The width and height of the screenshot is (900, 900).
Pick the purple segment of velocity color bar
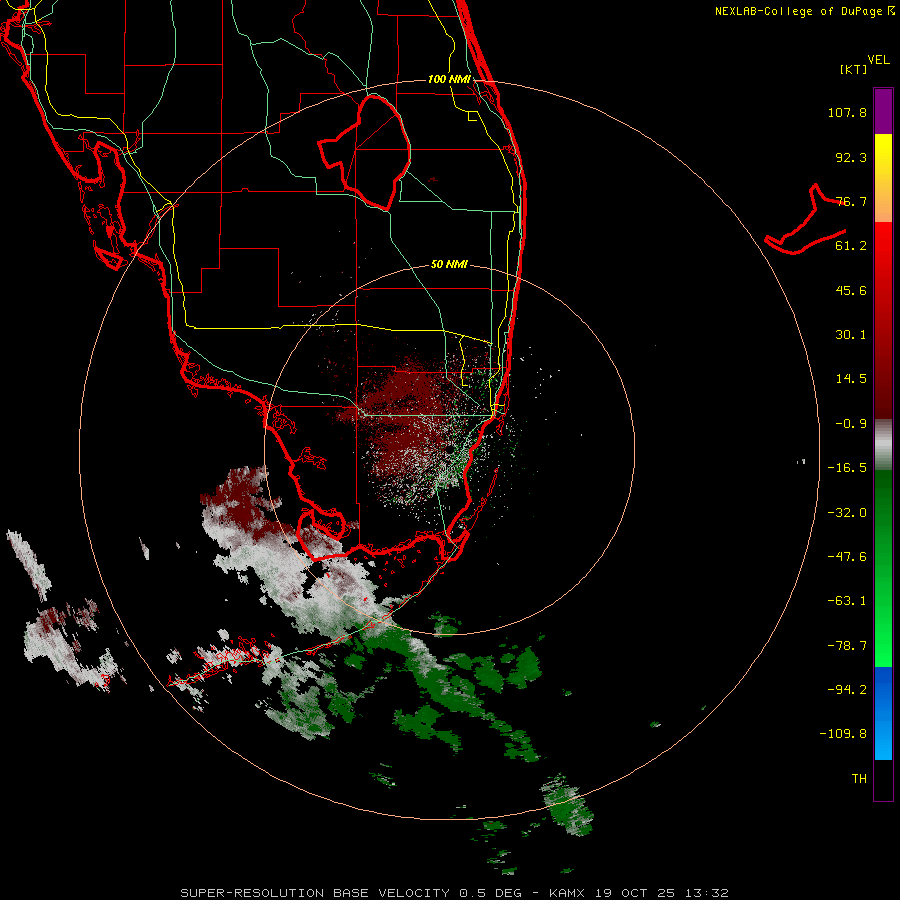point(883,111)
